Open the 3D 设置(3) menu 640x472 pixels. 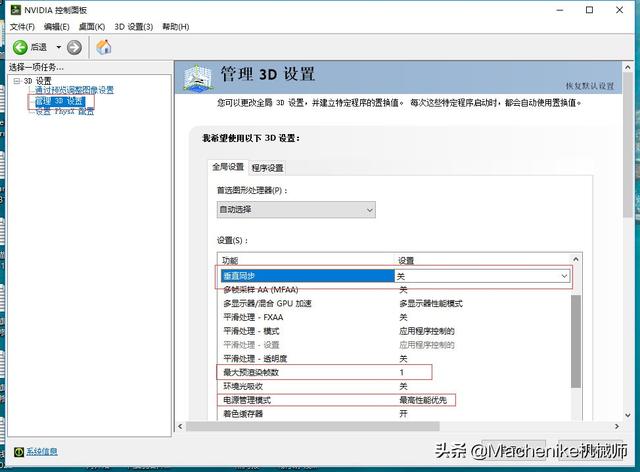134,27
